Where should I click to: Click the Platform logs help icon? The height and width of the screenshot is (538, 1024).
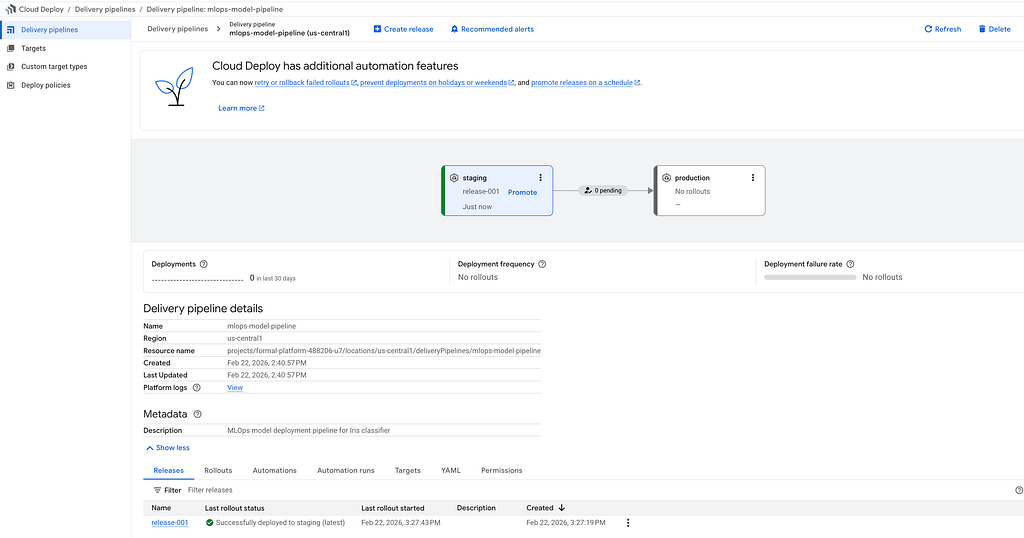[x=197, y=387]
